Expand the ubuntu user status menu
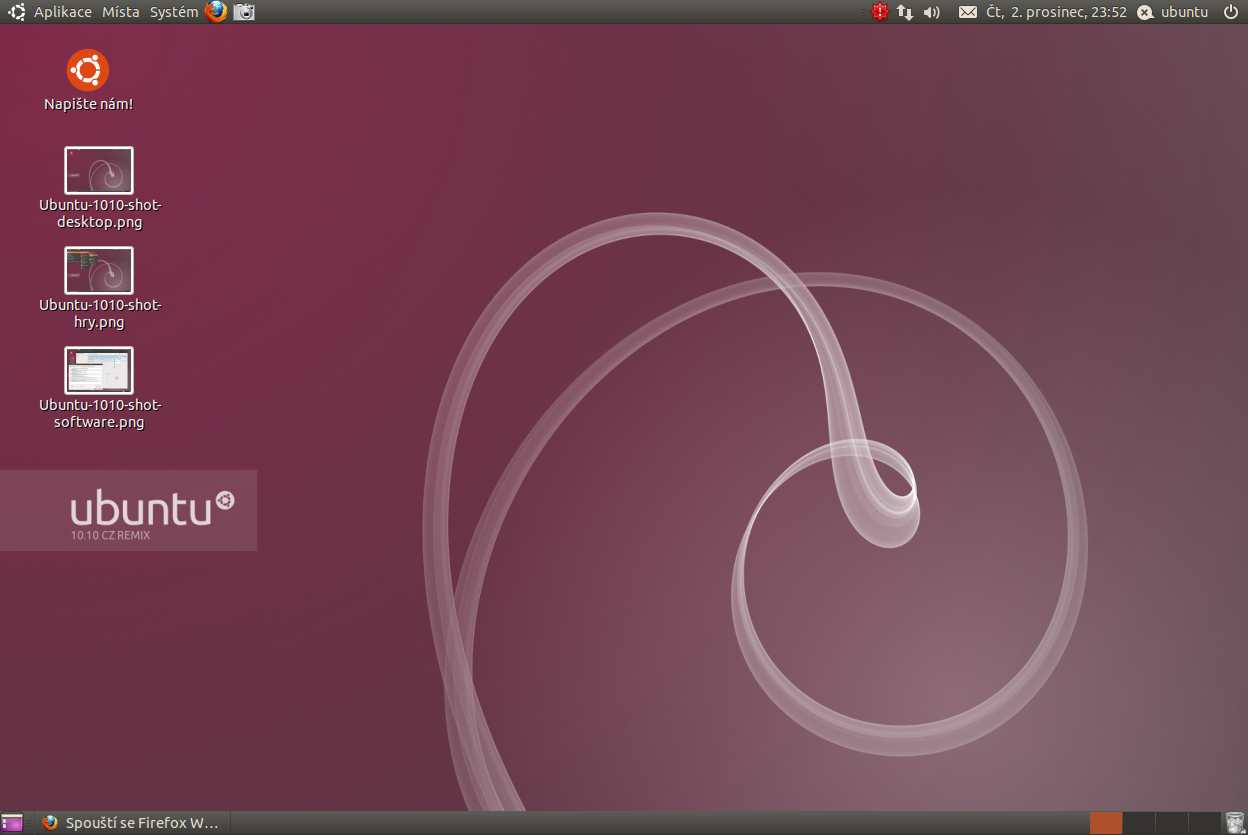The height and width of the screenshot is (835, 1248). pyautogui.click(x=1173, y=12)
